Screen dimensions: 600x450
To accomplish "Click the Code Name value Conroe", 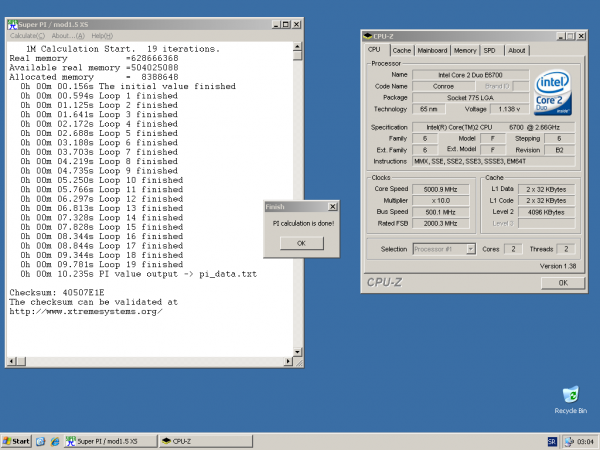I will tap(443, 86).
